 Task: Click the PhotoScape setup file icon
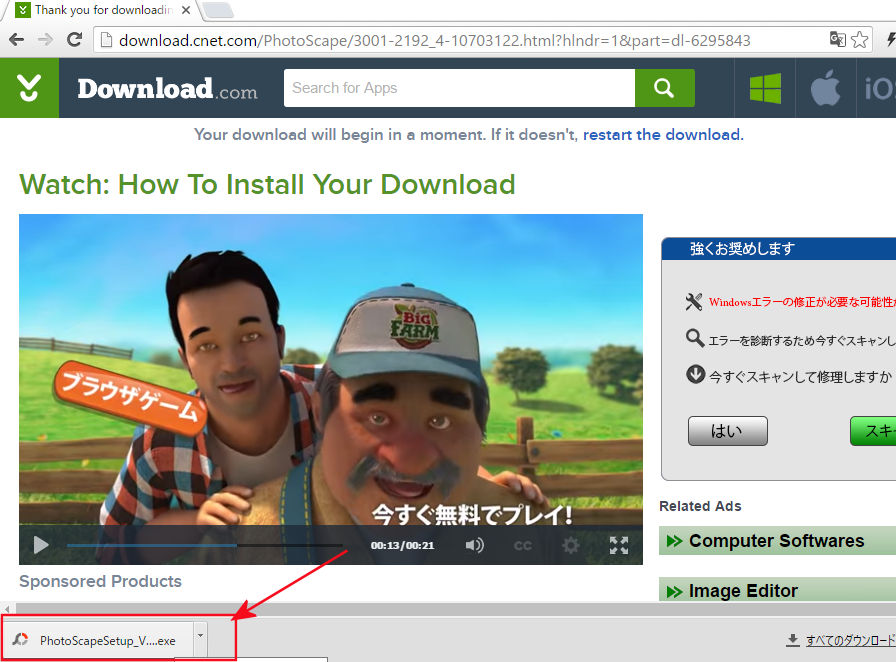21,640
